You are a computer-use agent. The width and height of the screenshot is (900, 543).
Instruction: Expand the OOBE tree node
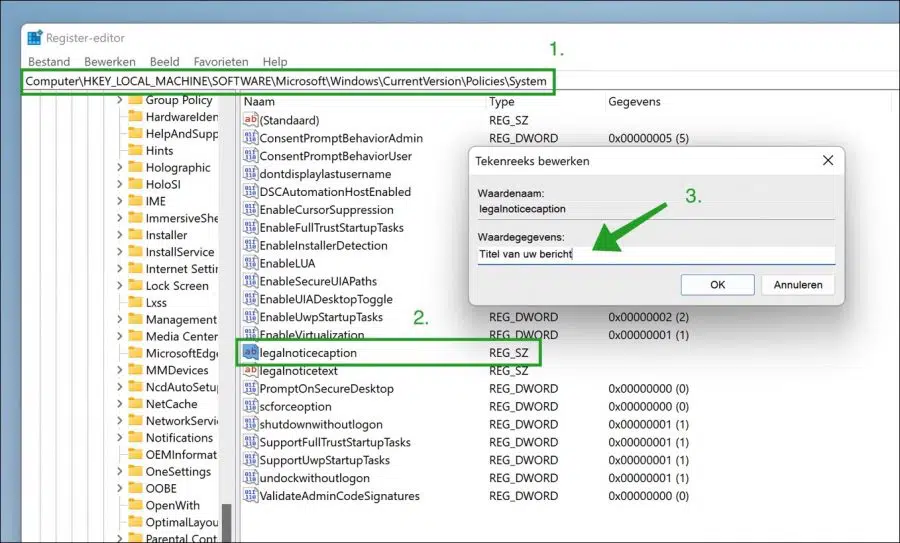click(x=119, y=488)
